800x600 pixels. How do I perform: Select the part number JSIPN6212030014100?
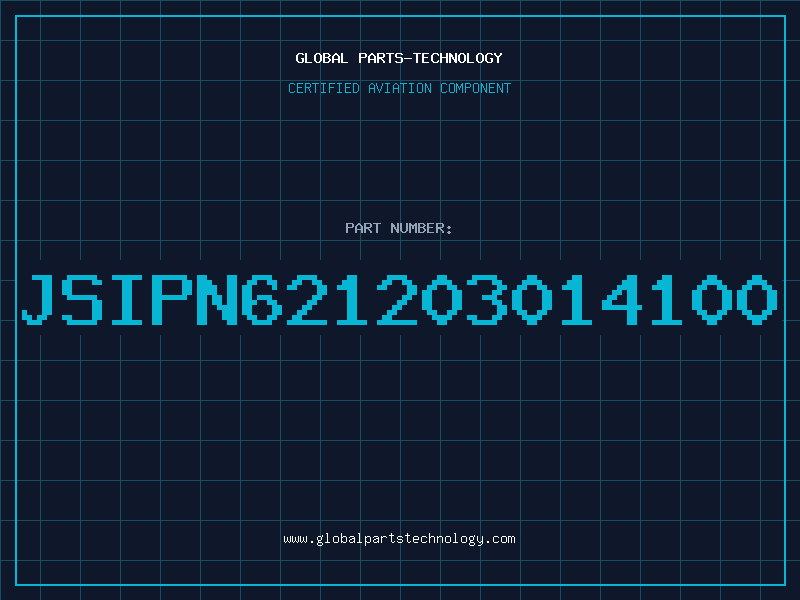tap(400, 299)
